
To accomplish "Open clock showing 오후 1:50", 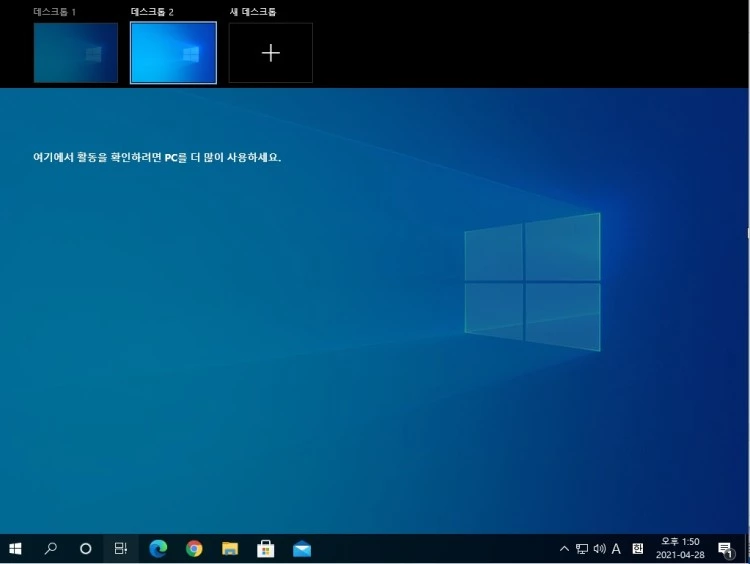I will click(680, 548).
